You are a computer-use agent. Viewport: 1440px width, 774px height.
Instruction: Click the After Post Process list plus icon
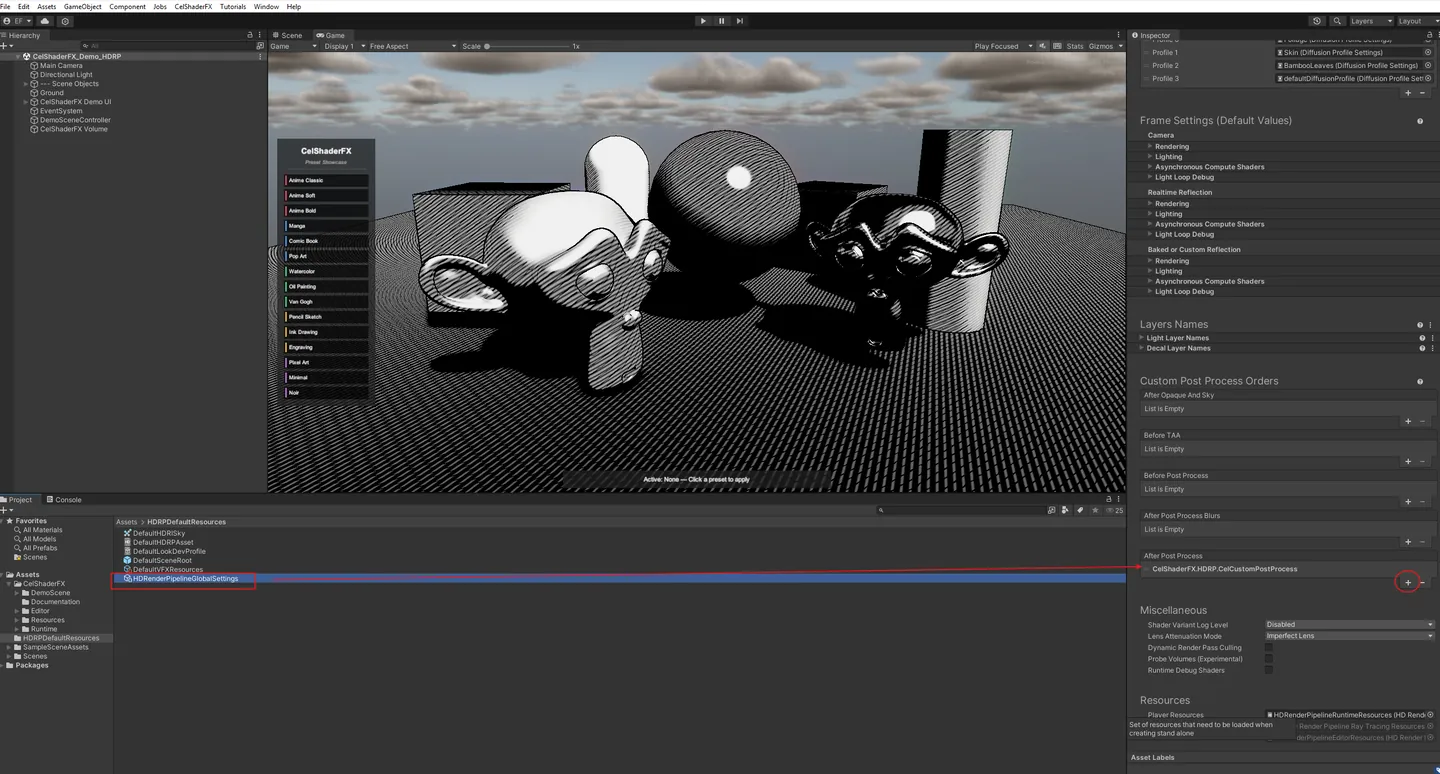1408,582
